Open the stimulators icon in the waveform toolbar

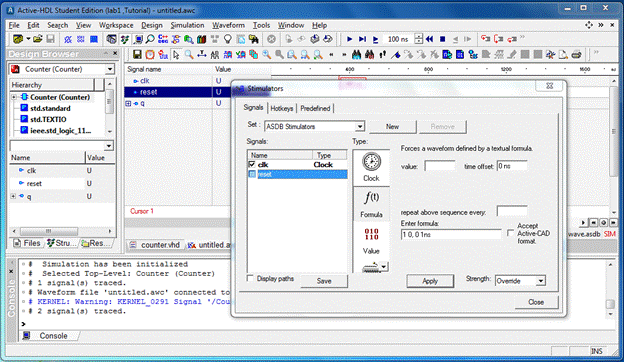(163, 54)
